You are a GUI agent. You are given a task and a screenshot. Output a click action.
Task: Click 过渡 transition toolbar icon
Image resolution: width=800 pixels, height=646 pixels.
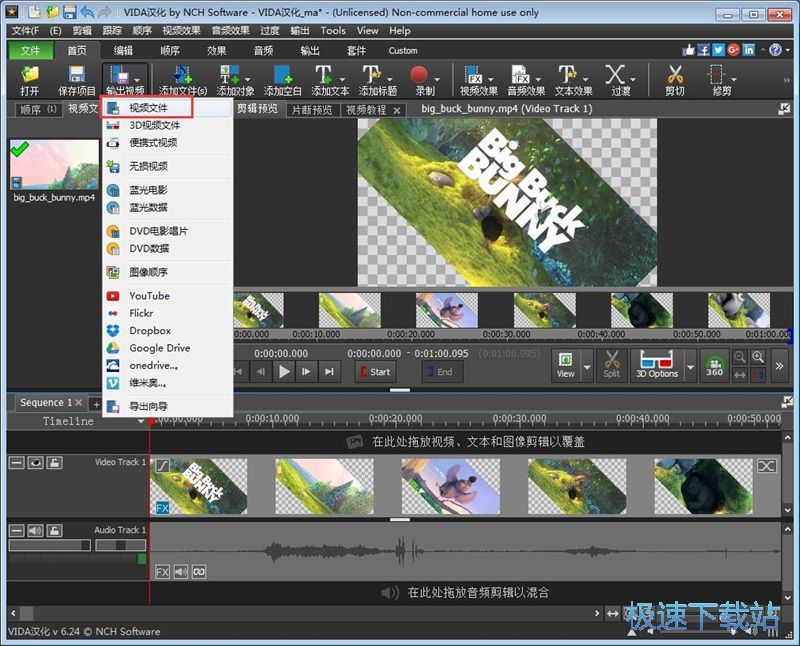pos(615,81)
